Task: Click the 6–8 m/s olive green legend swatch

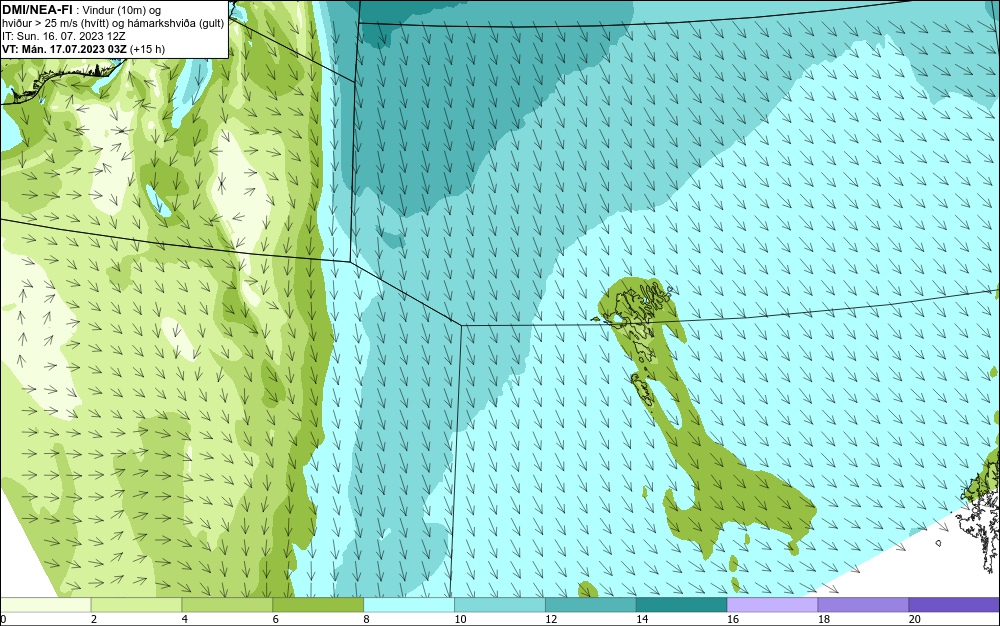Action: [318, 604]
